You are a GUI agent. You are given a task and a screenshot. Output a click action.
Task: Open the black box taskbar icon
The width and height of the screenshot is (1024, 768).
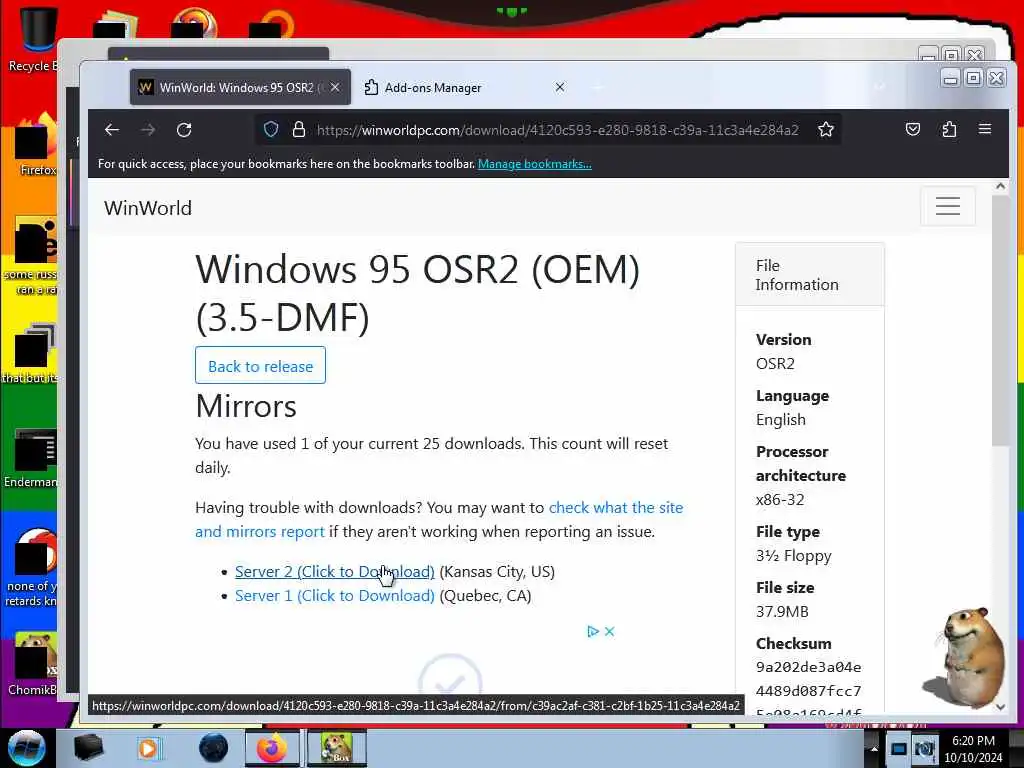88,748
